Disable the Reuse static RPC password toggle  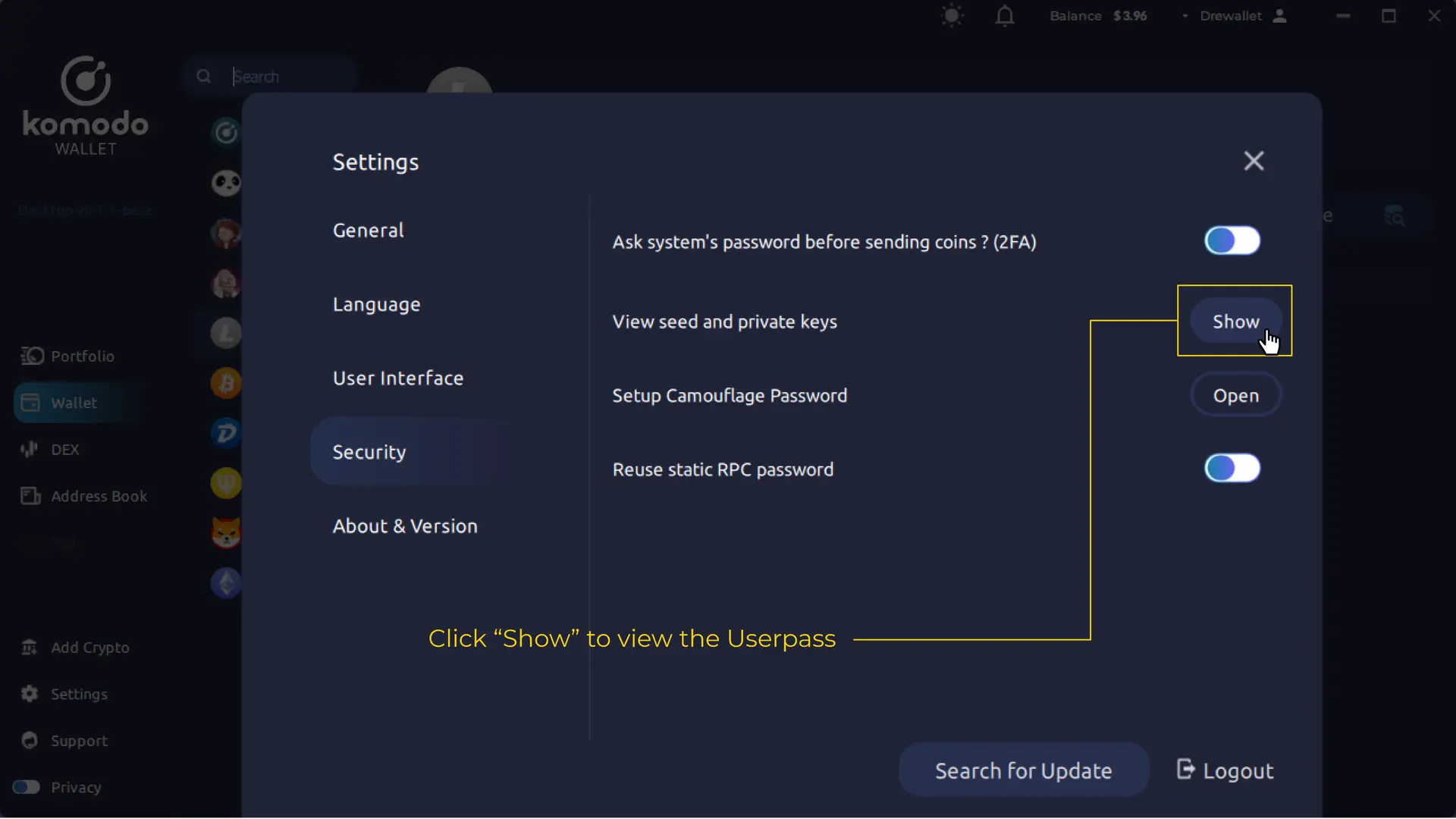tap(1232, 468)
